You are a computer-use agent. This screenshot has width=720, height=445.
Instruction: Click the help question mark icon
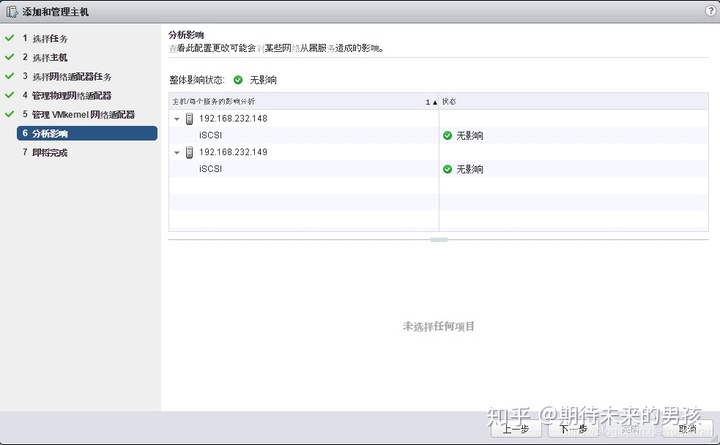click(x=710, y=11)
